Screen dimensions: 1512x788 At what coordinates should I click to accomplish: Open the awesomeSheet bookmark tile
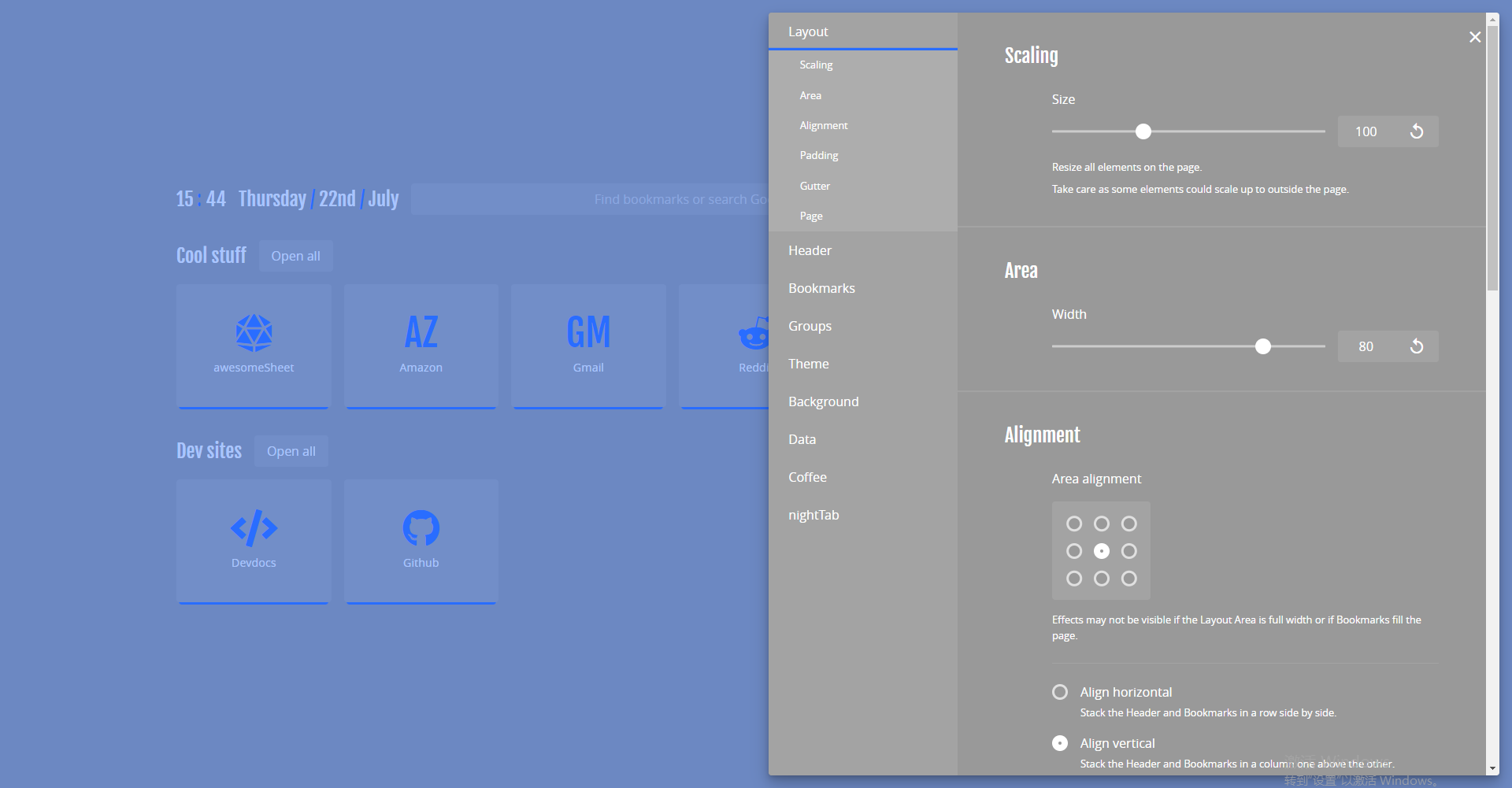[x=254, y=346]
